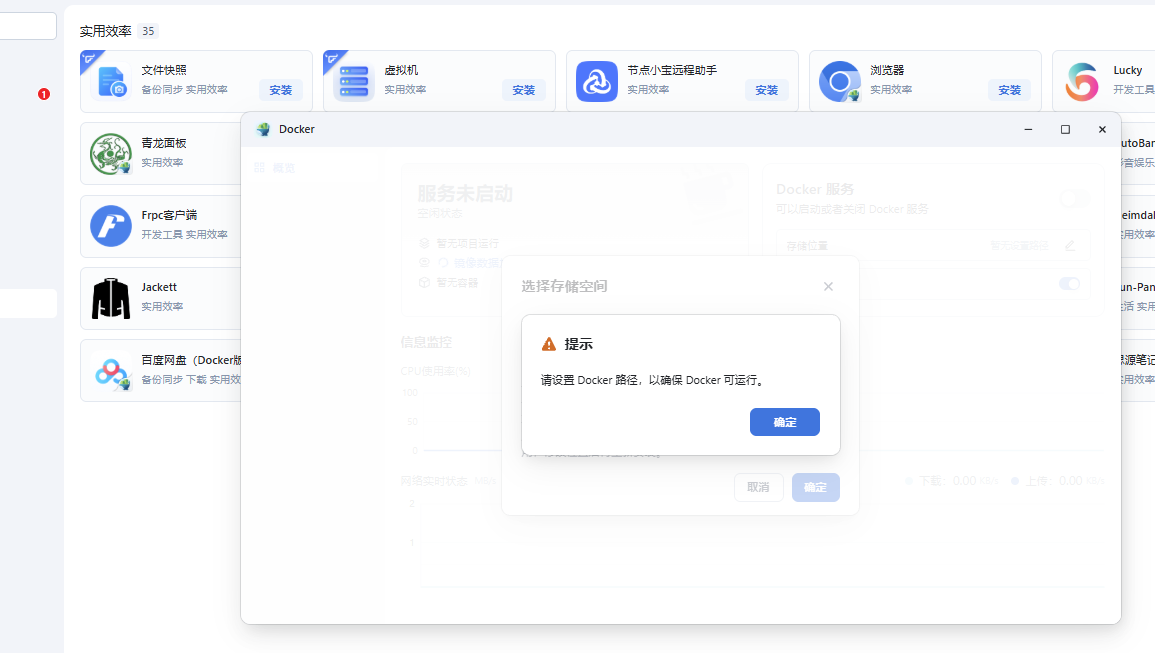The height and width of the screenshot is (653, 1155).
Task: Click the 浏览器 app icon
Action: [x=840, y=82]
